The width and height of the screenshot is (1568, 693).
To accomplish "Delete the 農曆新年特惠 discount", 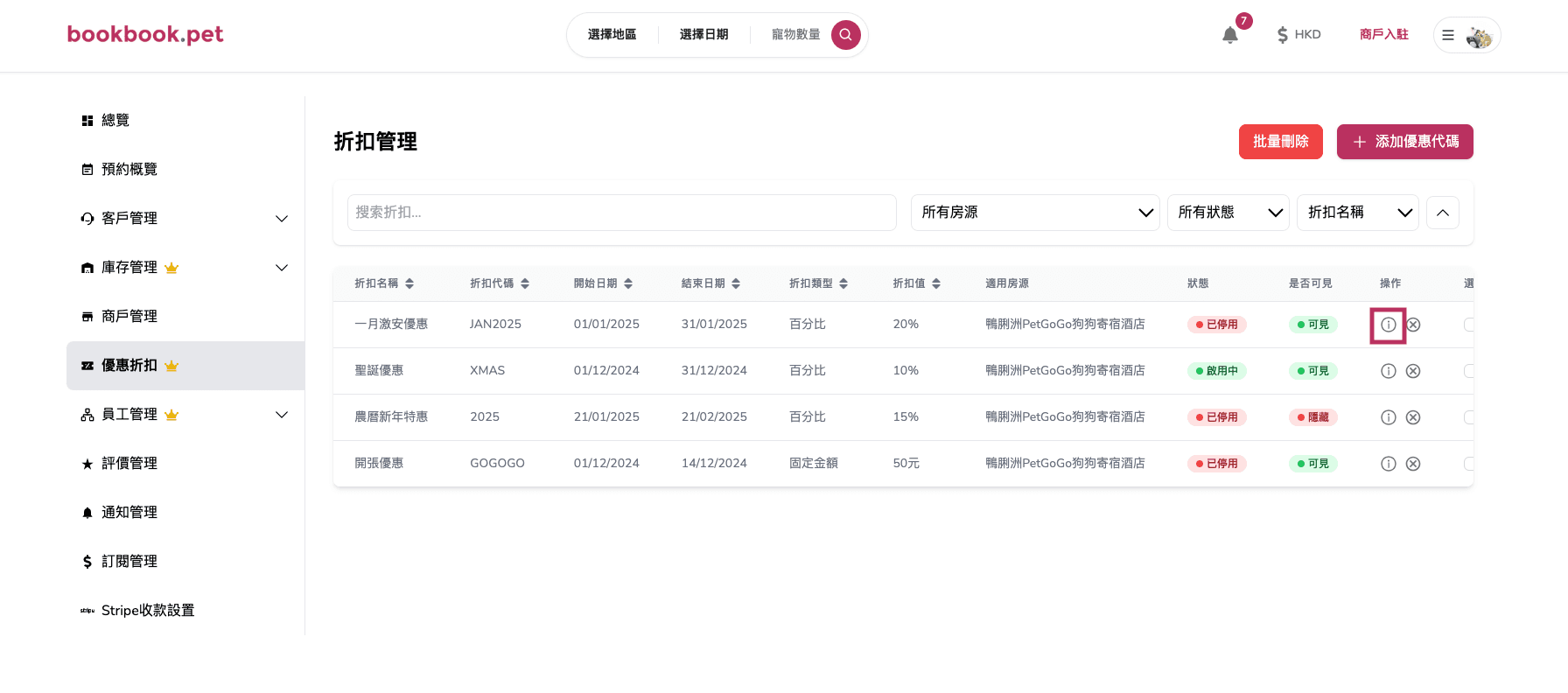I will 1413,417.
